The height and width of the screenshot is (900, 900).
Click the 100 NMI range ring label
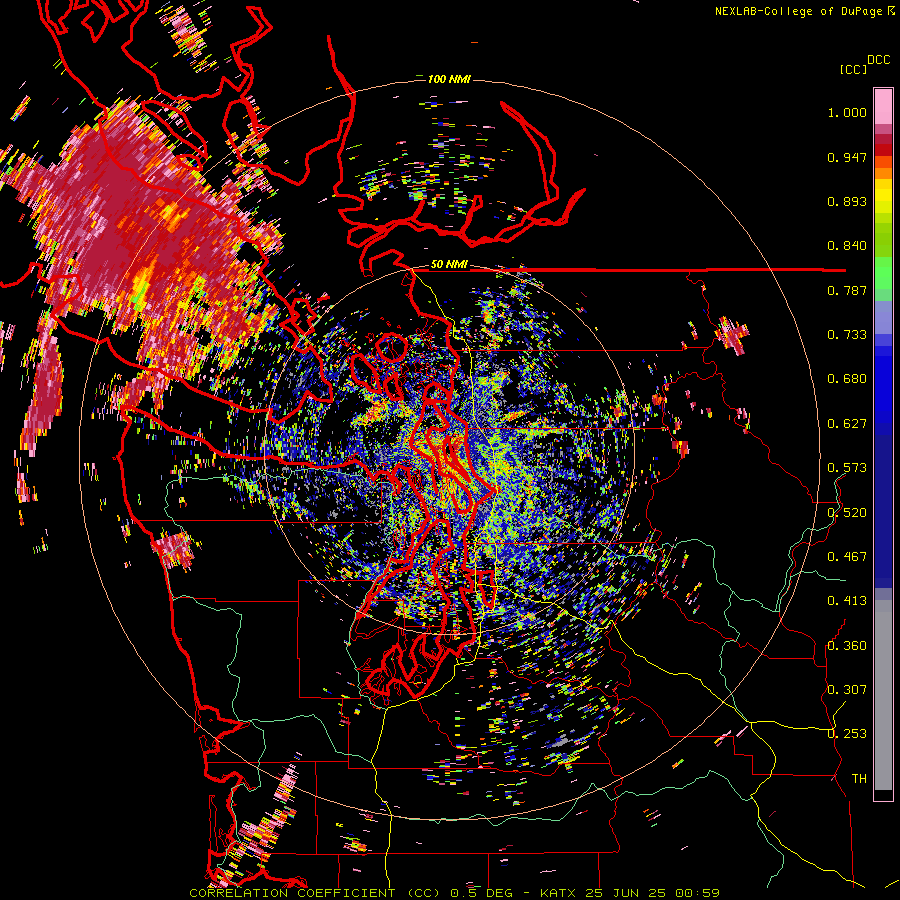coord(449,79)
